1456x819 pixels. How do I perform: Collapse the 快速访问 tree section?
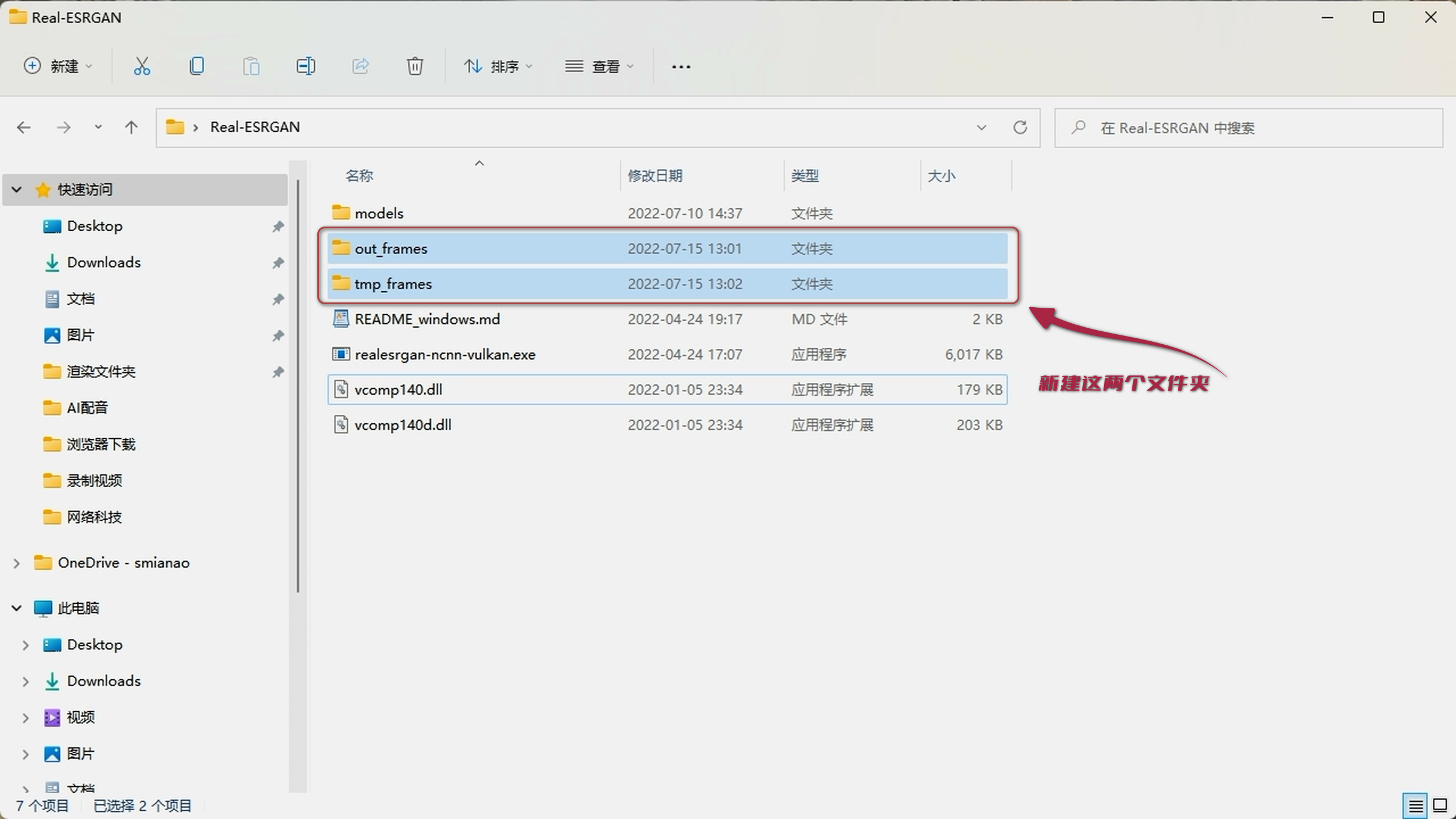click(16, 189)
